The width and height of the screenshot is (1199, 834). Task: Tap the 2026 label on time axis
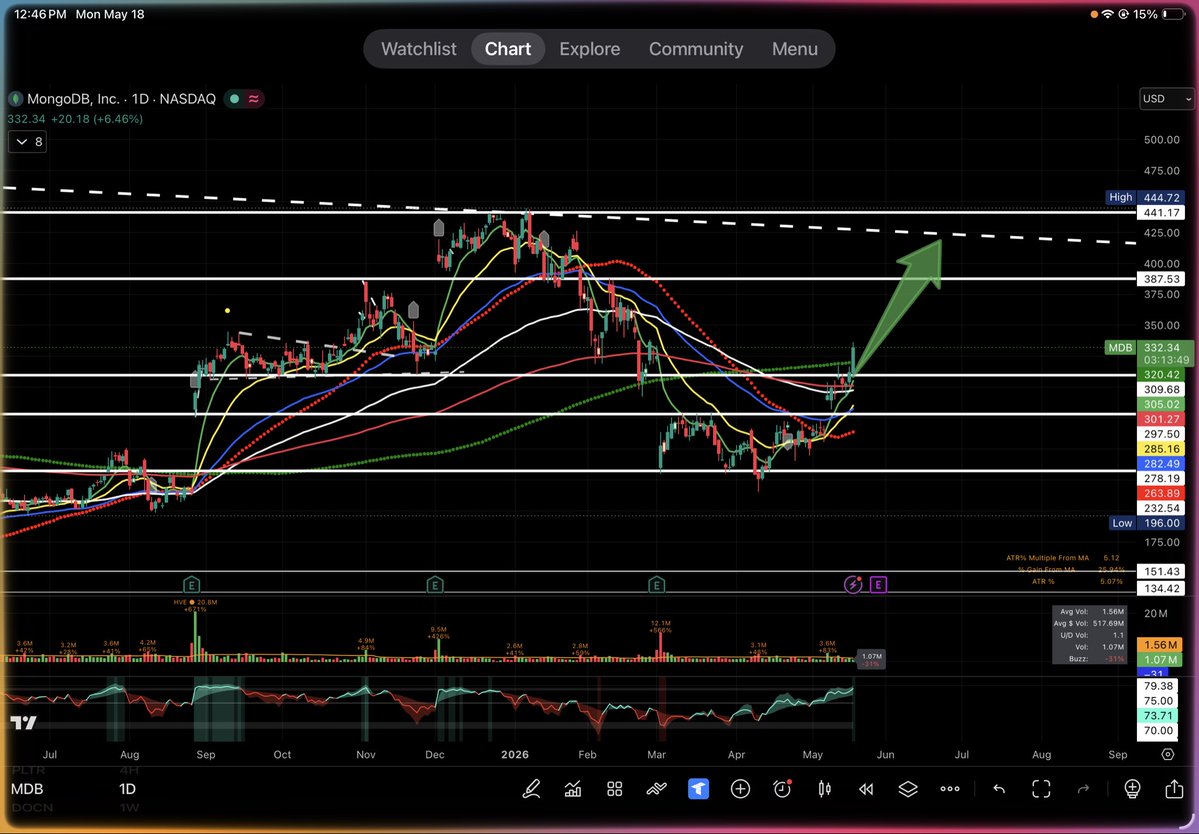point(515,754)
